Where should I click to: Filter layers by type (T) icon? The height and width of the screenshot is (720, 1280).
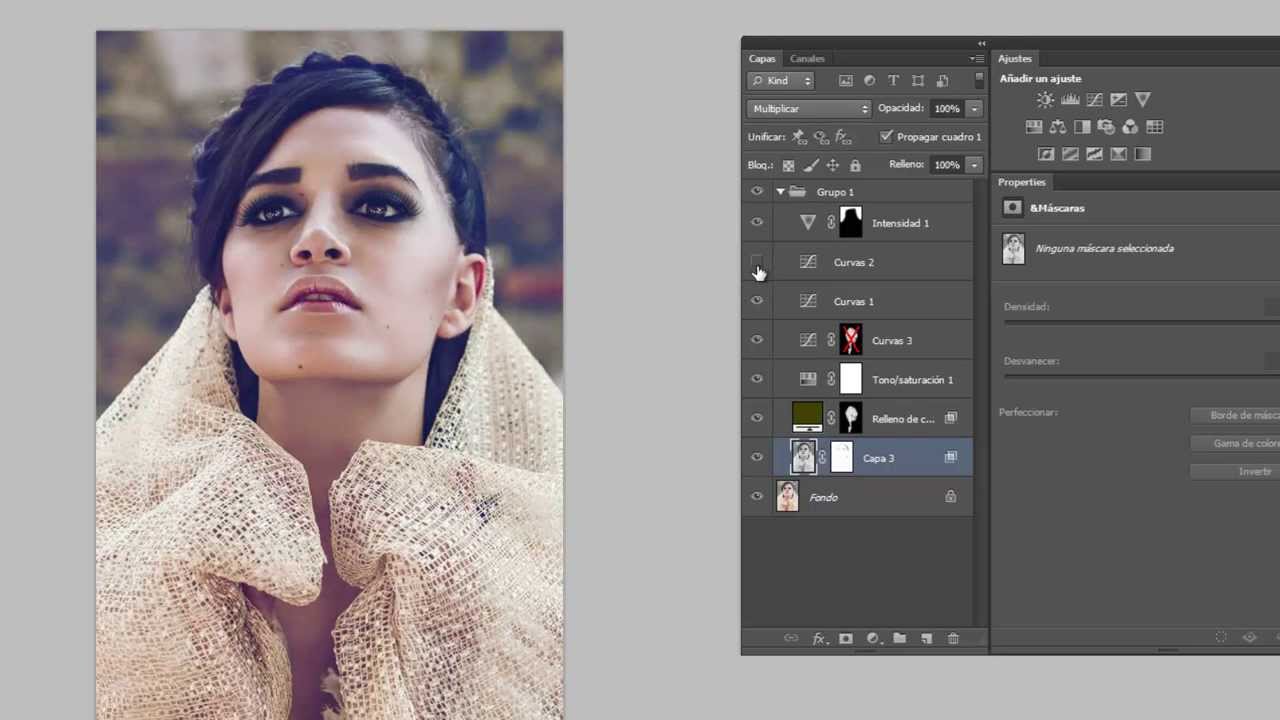click(893, 81)
